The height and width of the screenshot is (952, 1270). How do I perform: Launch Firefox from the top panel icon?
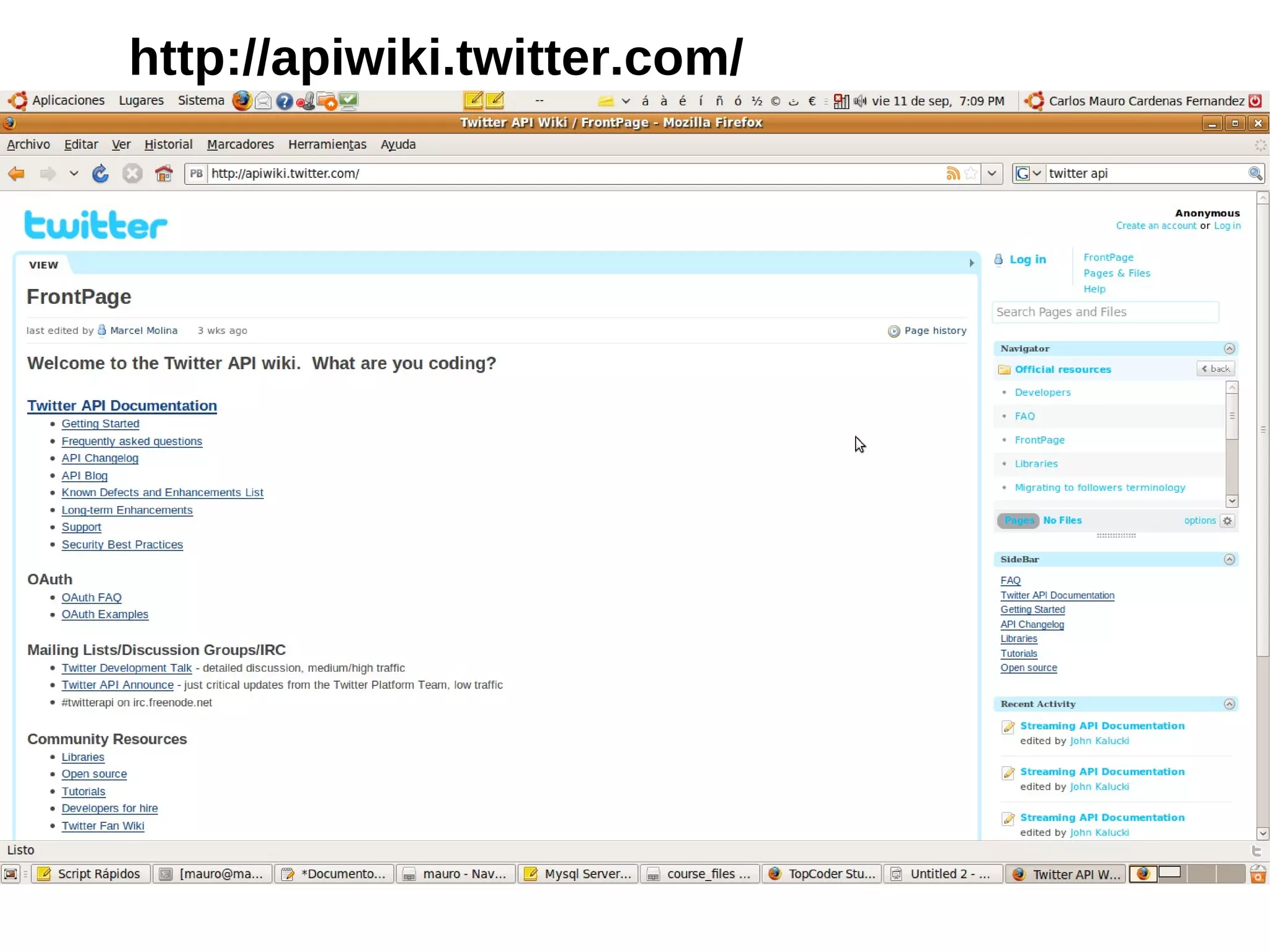[242, 100]
